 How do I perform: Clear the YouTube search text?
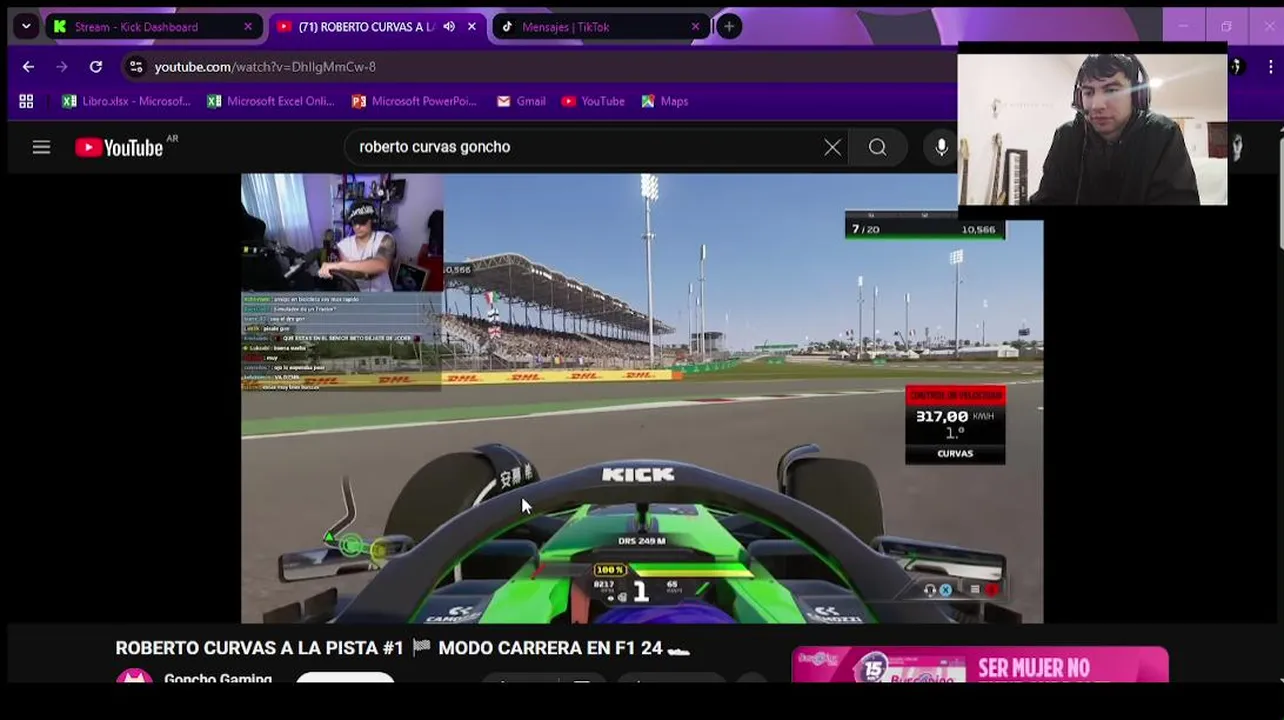point(832,148)
